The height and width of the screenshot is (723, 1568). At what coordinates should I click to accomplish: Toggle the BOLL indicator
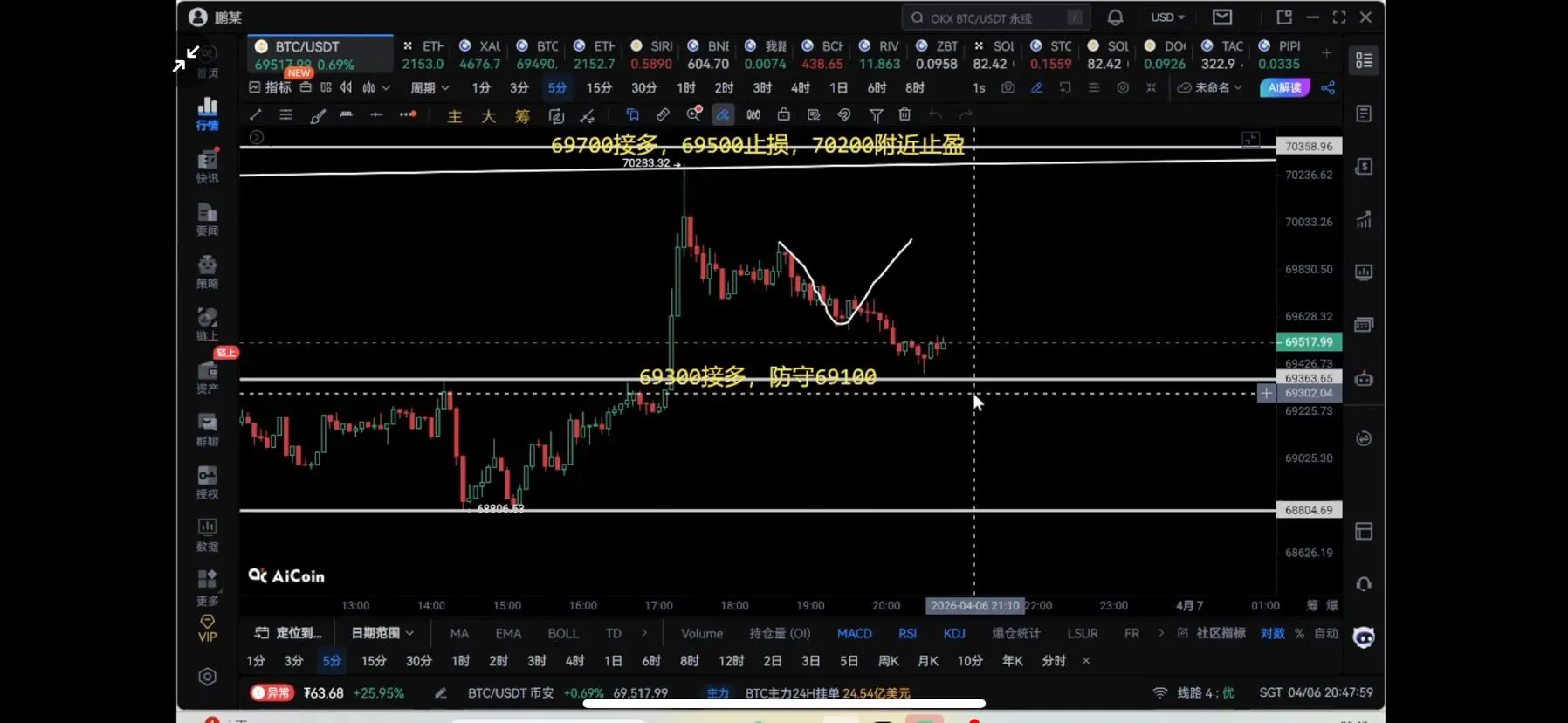click(x=563, y=633)
